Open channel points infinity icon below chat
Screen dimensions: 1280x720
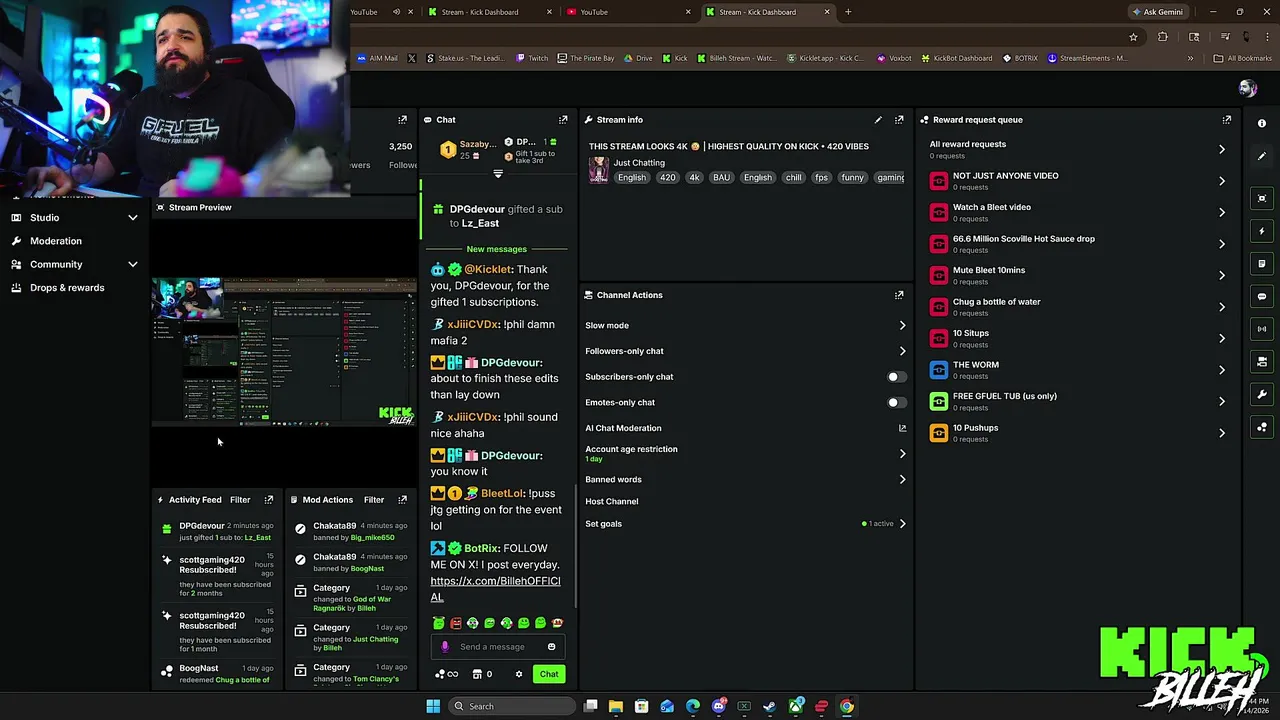[447, 674]
